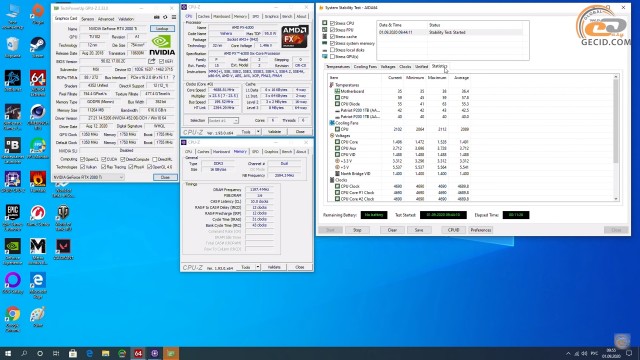Viewport: 640px width, 360px height.
Task: Collapse the Temperatures group in AIDA64 statistics
Action: click(x=331, y=85)
